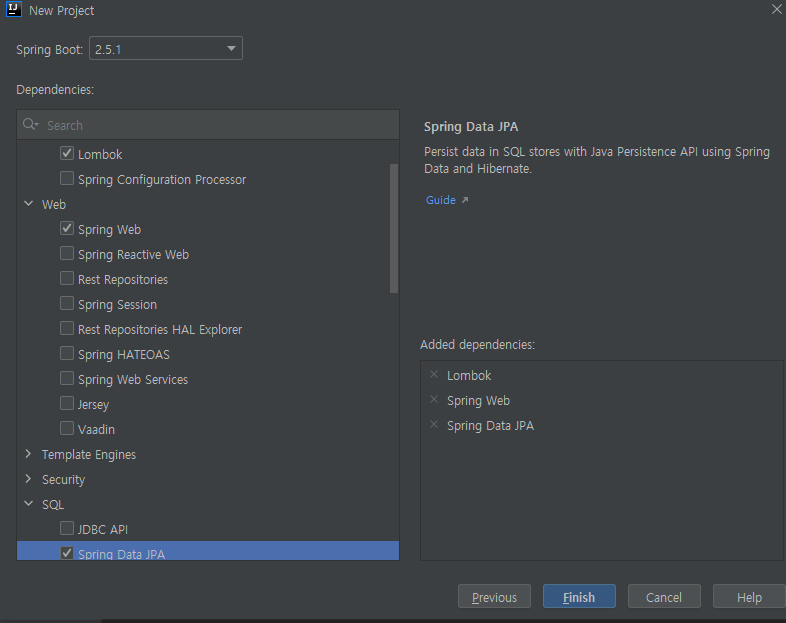
Task: Check Spring Web Services dependency
Action: tap(67, 379)
